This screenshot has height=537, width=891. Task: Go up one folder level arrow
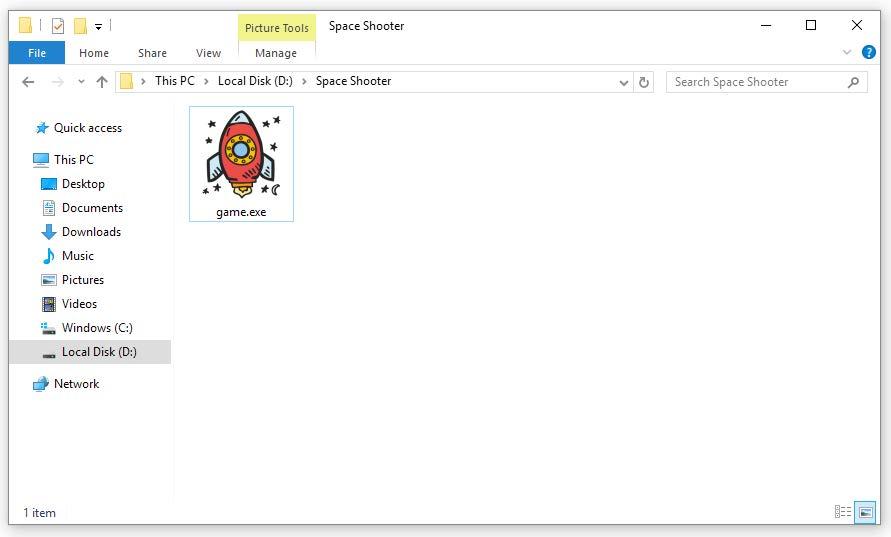102,82
